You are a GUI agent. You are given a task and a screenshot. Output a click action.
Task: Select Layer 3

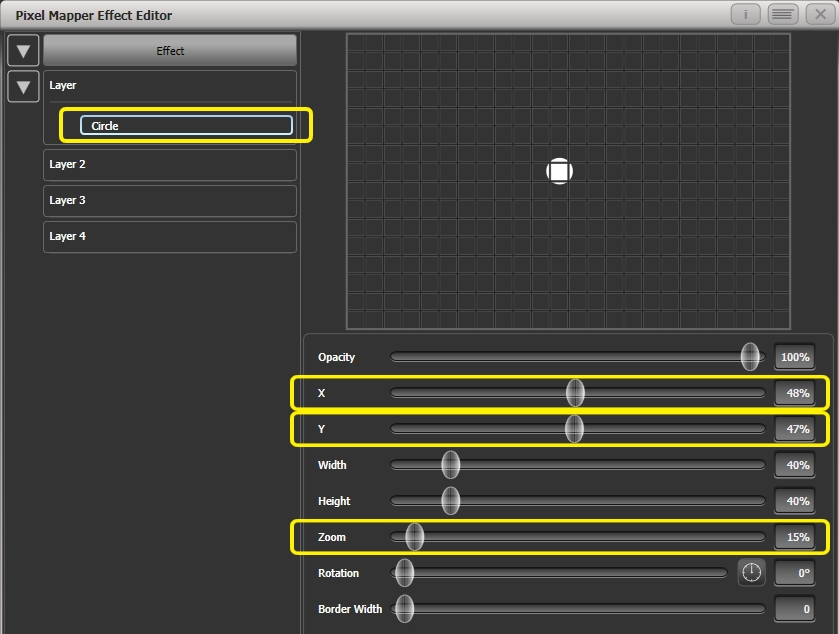pos(169,200)
